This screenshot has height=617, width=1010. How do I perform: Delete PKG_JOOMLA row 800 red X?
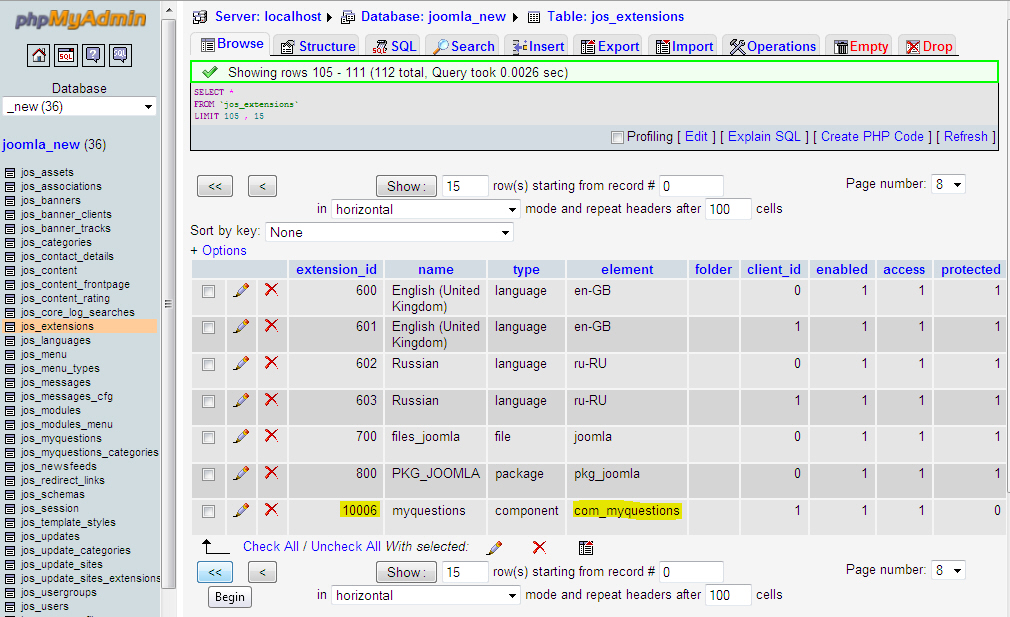271,473
